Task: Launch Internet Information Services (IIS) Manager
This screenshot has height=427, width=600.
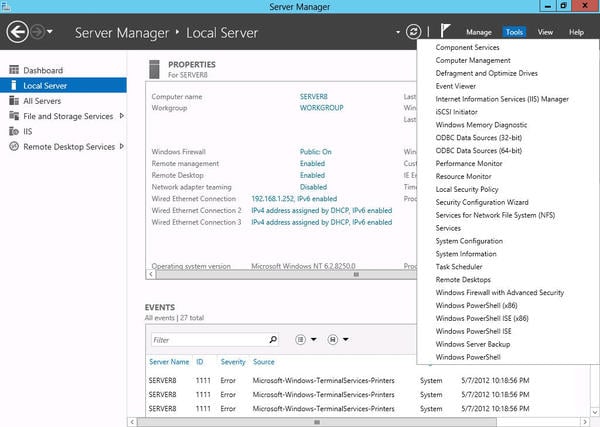Action: pyautogui.click(x=502, y=99)
